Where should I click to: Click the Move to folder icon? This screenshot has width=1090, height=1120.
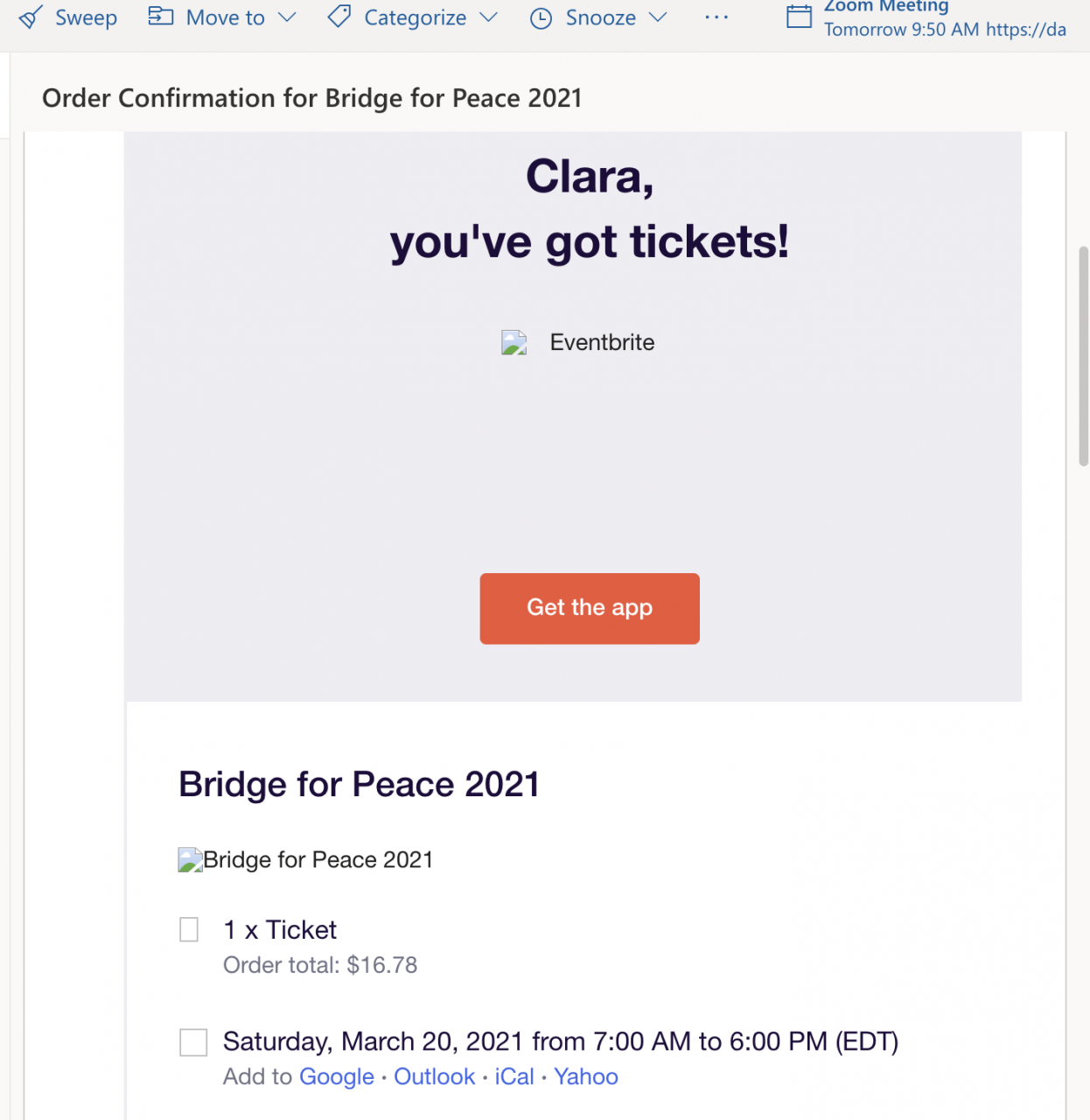pos(160,17)
